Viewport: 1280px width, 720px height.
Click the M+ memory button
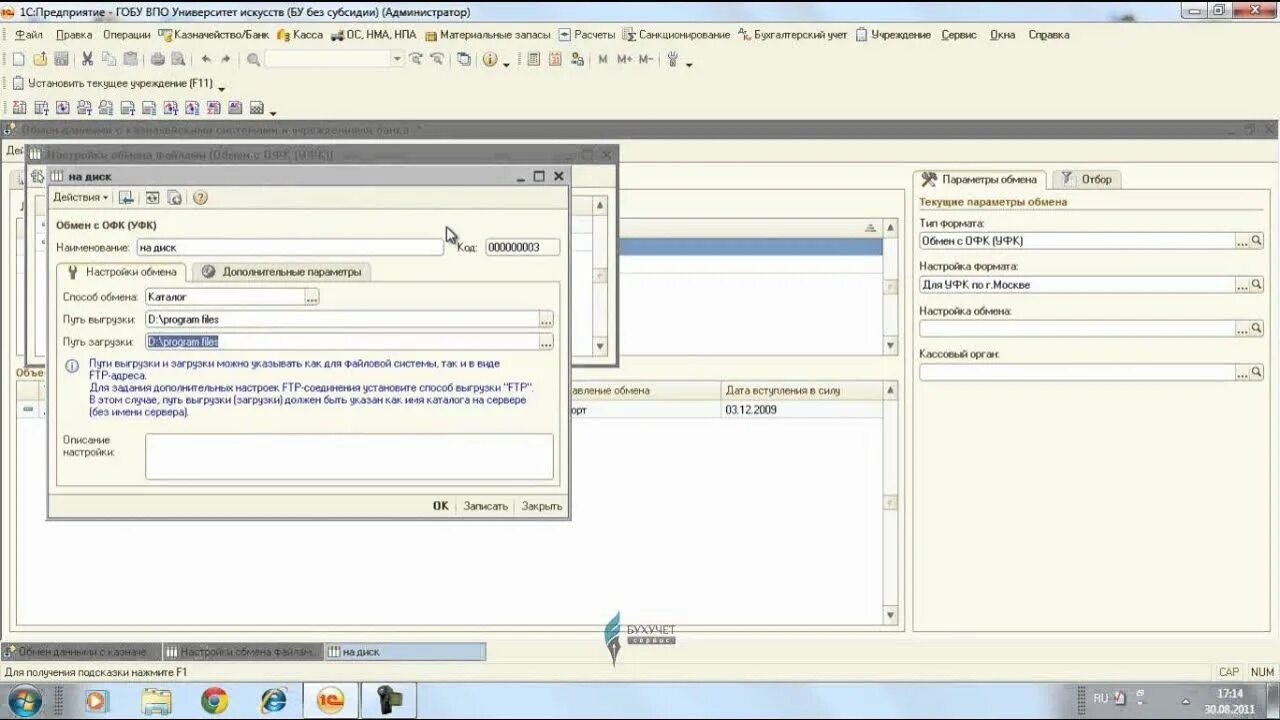pos(625,60)
